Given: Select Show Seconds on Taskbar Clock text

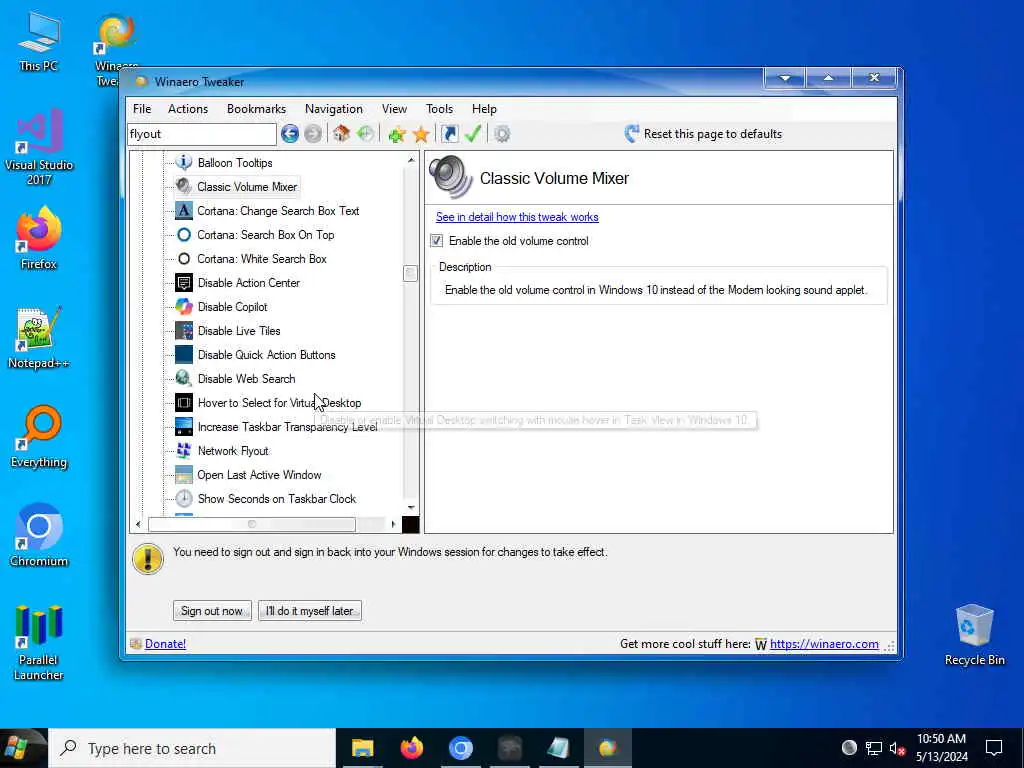Looking at the screenshot, I should tap(277, 499).
